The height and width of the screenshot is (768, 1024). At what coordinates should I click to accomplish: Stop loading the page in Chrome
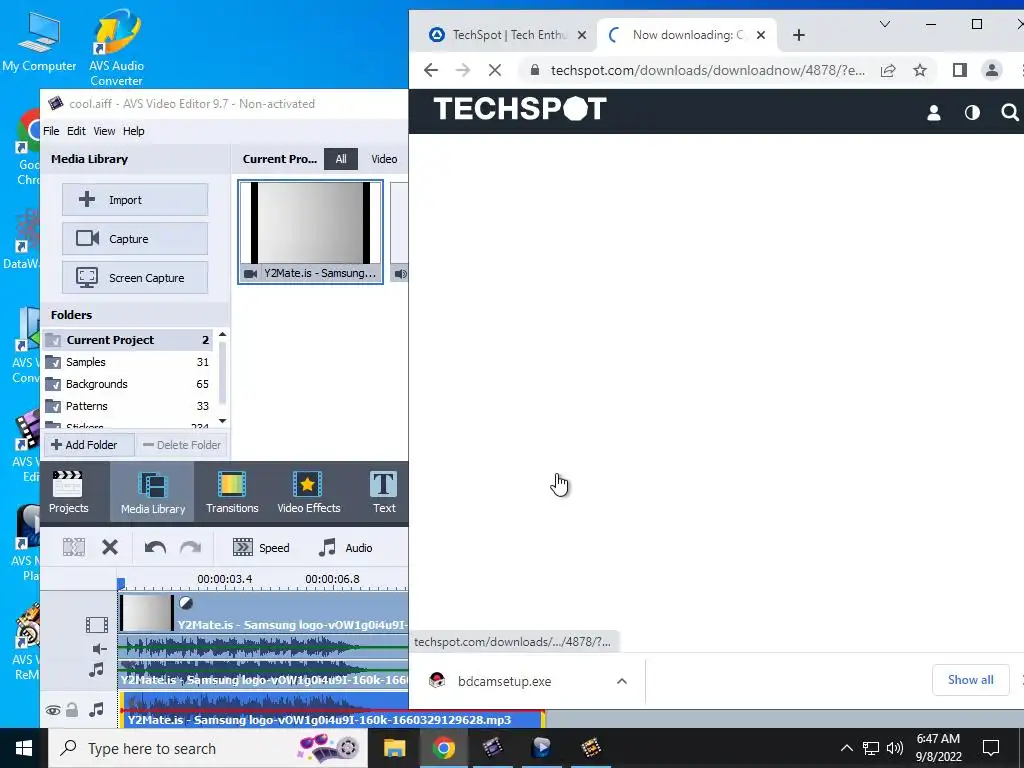tap(494, 70)
